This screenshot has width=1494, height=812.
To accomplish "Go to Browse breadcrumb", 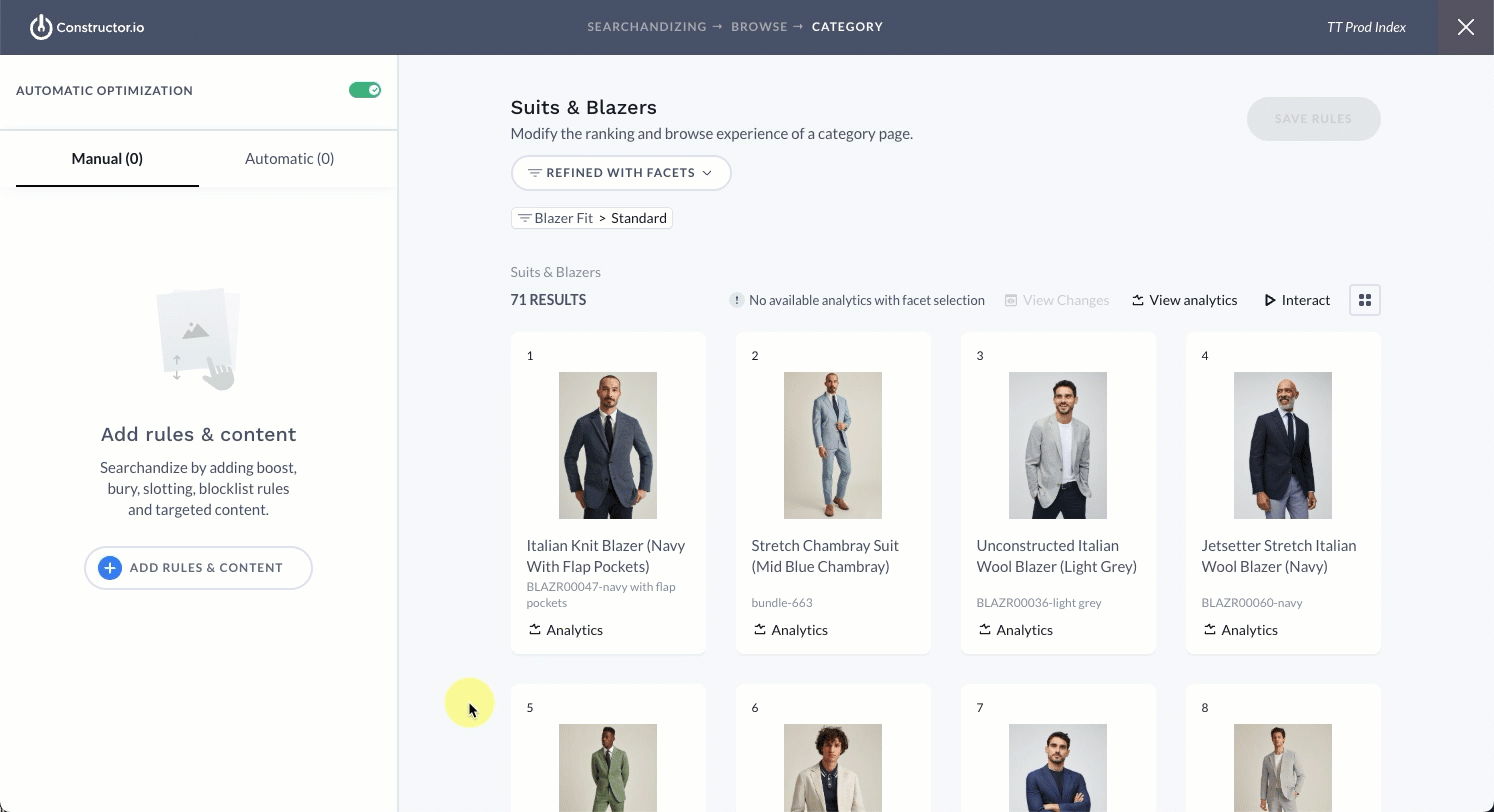I will [x=759, y=27].
